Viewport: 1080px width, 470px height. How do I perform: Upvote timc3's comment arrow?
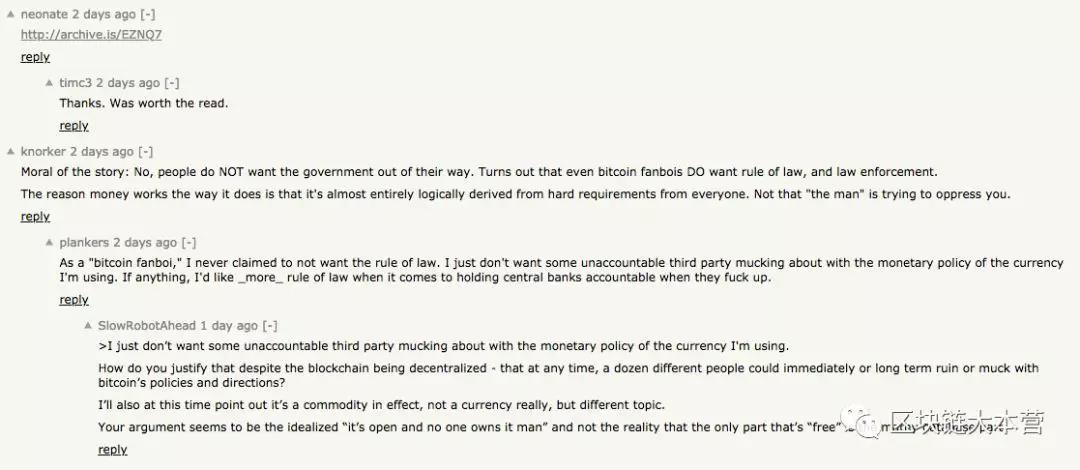(49, 83)
